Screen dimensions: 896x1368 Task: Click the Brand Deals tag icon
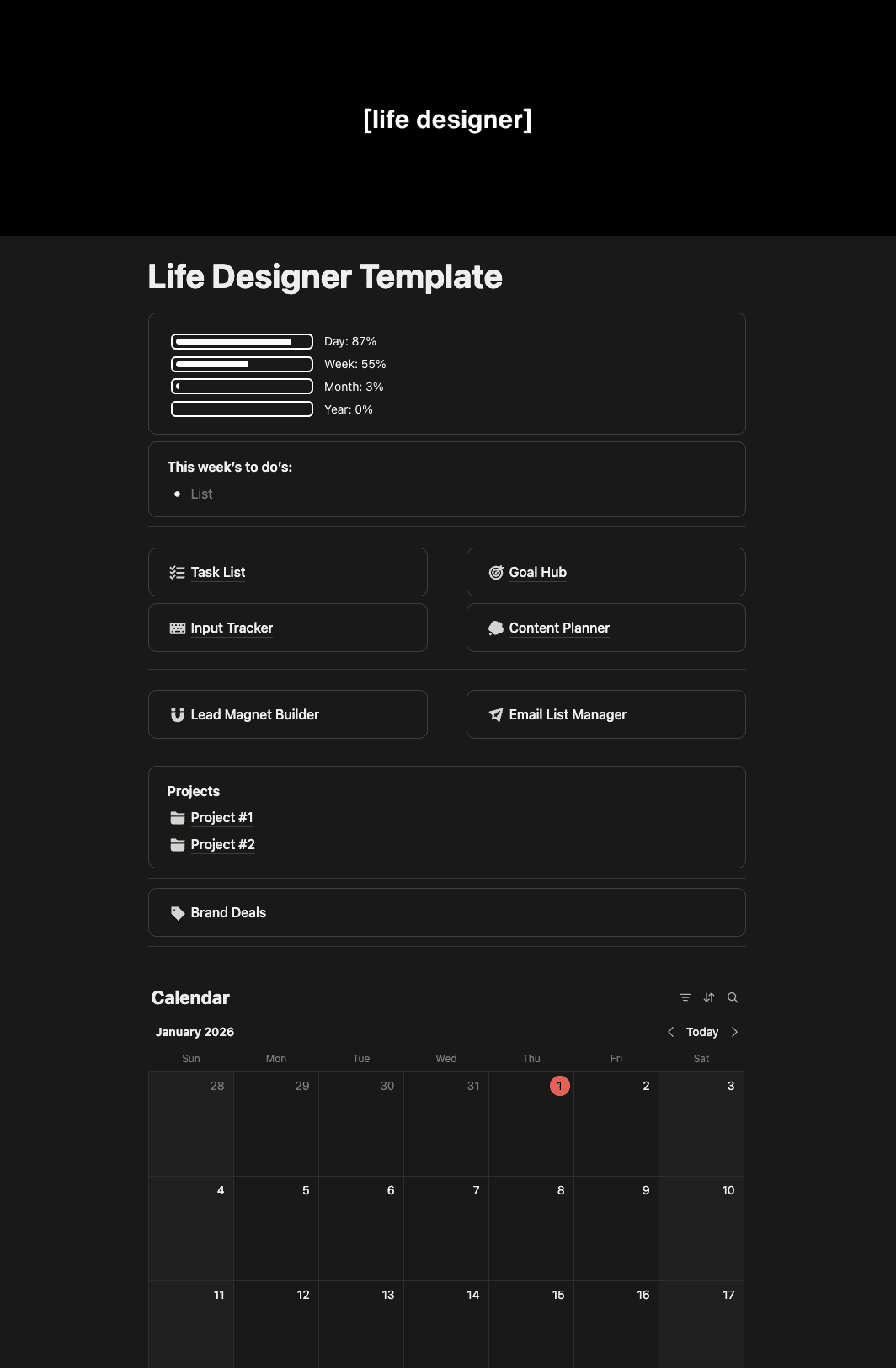(177, 913)
